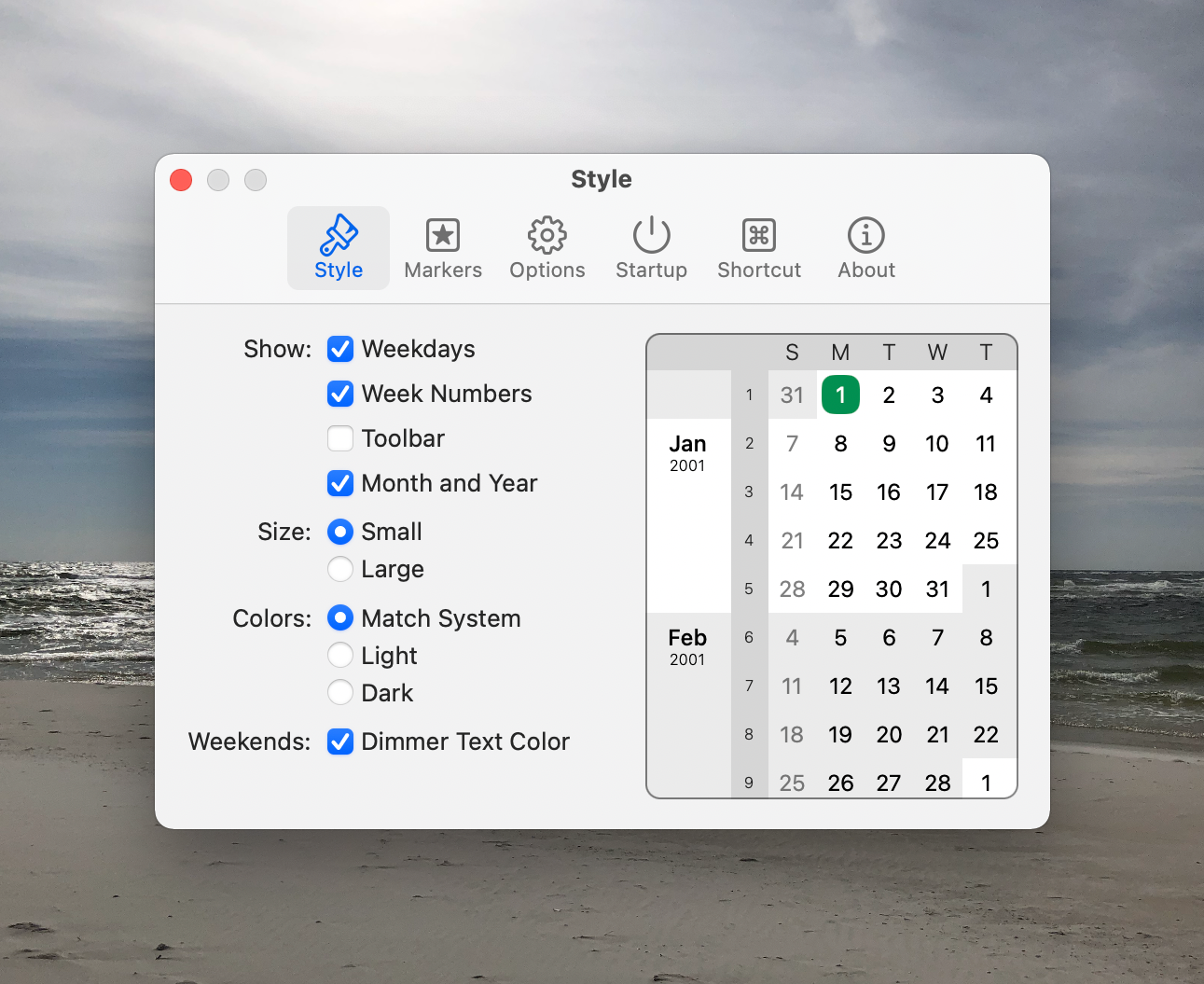Click week number 9 in the preview
The width and height of the screenshot is (1204, 984).
click(749, 783)
